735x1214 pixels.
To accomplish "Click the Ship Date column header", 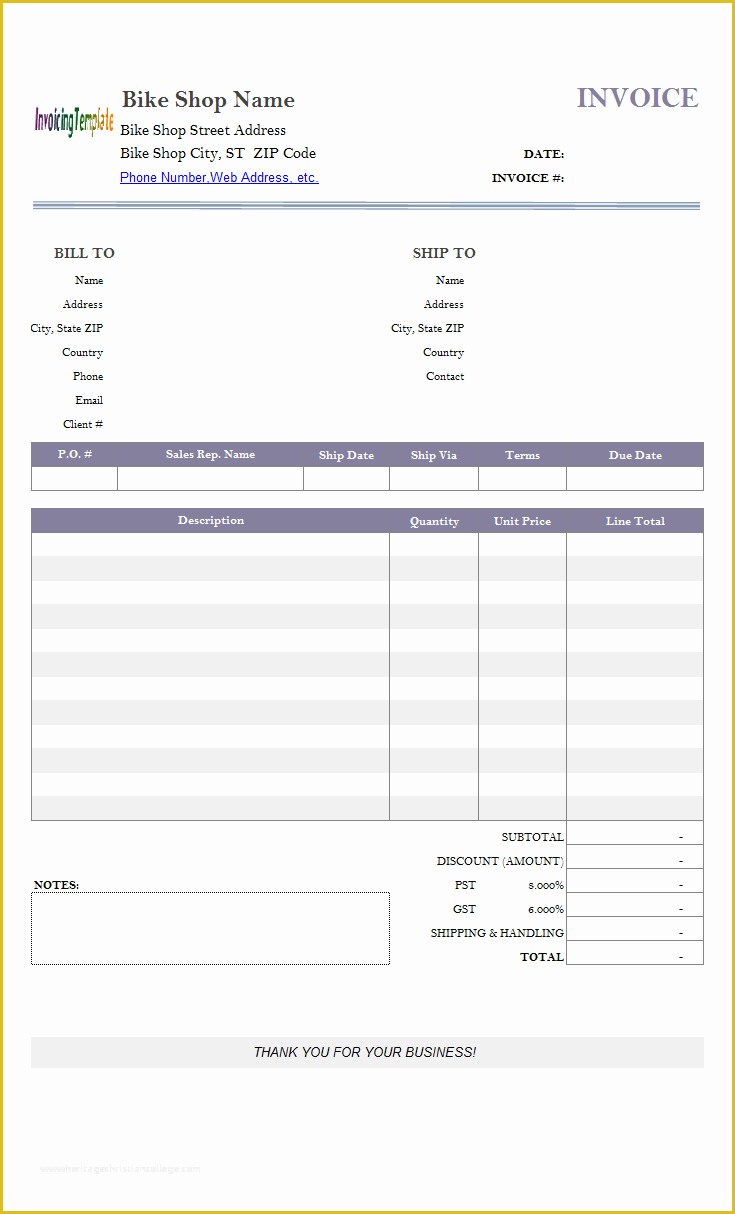I will pyautogui.click(x=346, y=455).
